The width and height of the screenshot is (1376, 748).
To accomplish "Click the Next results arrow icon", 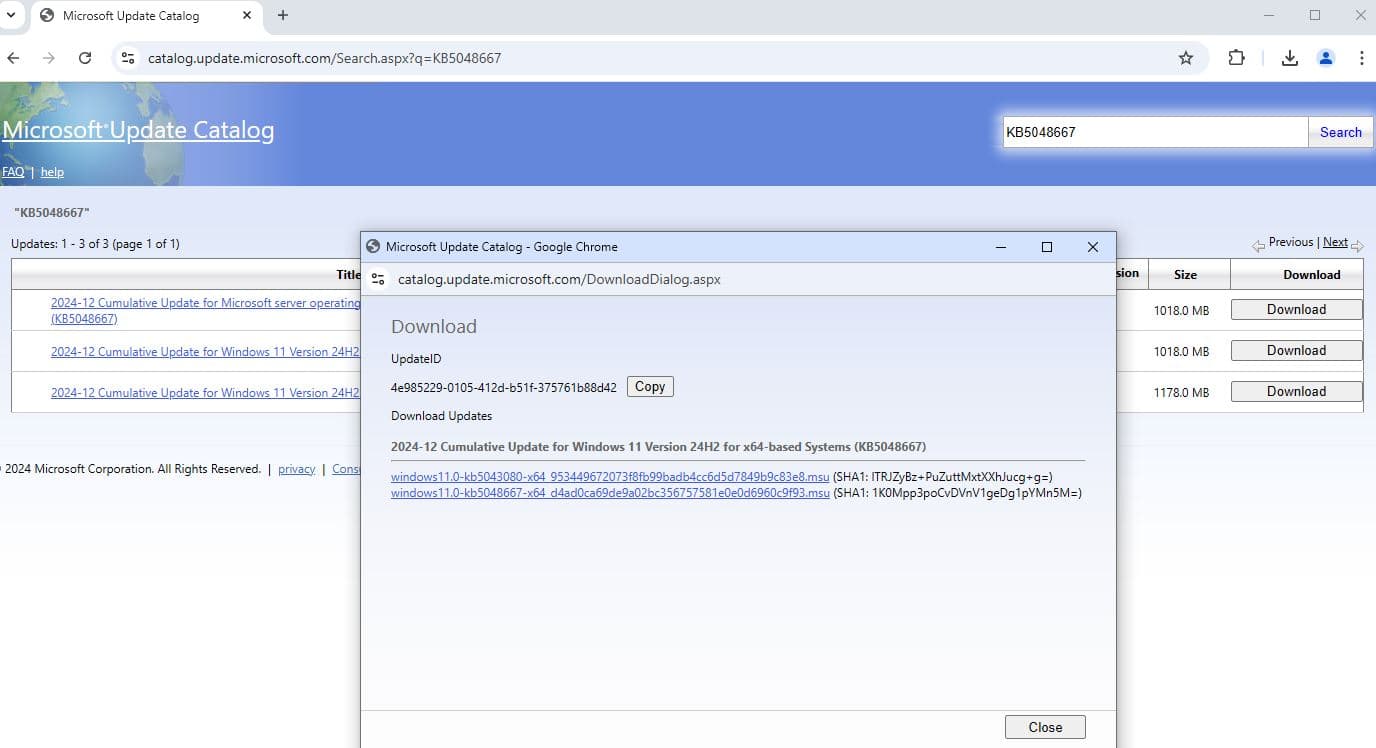I will pos(1357,245).
